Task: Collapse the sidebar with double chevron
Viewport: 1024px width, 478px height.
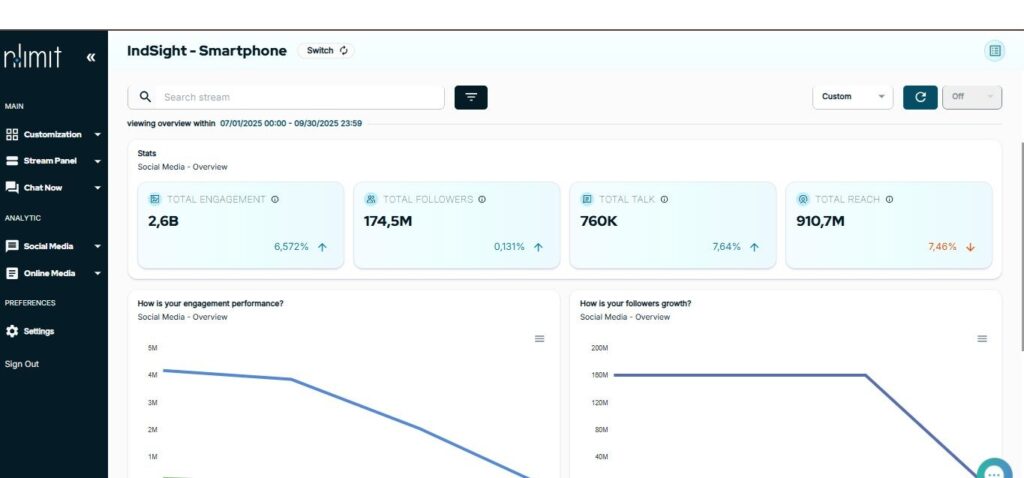Action: pos(91,57)
